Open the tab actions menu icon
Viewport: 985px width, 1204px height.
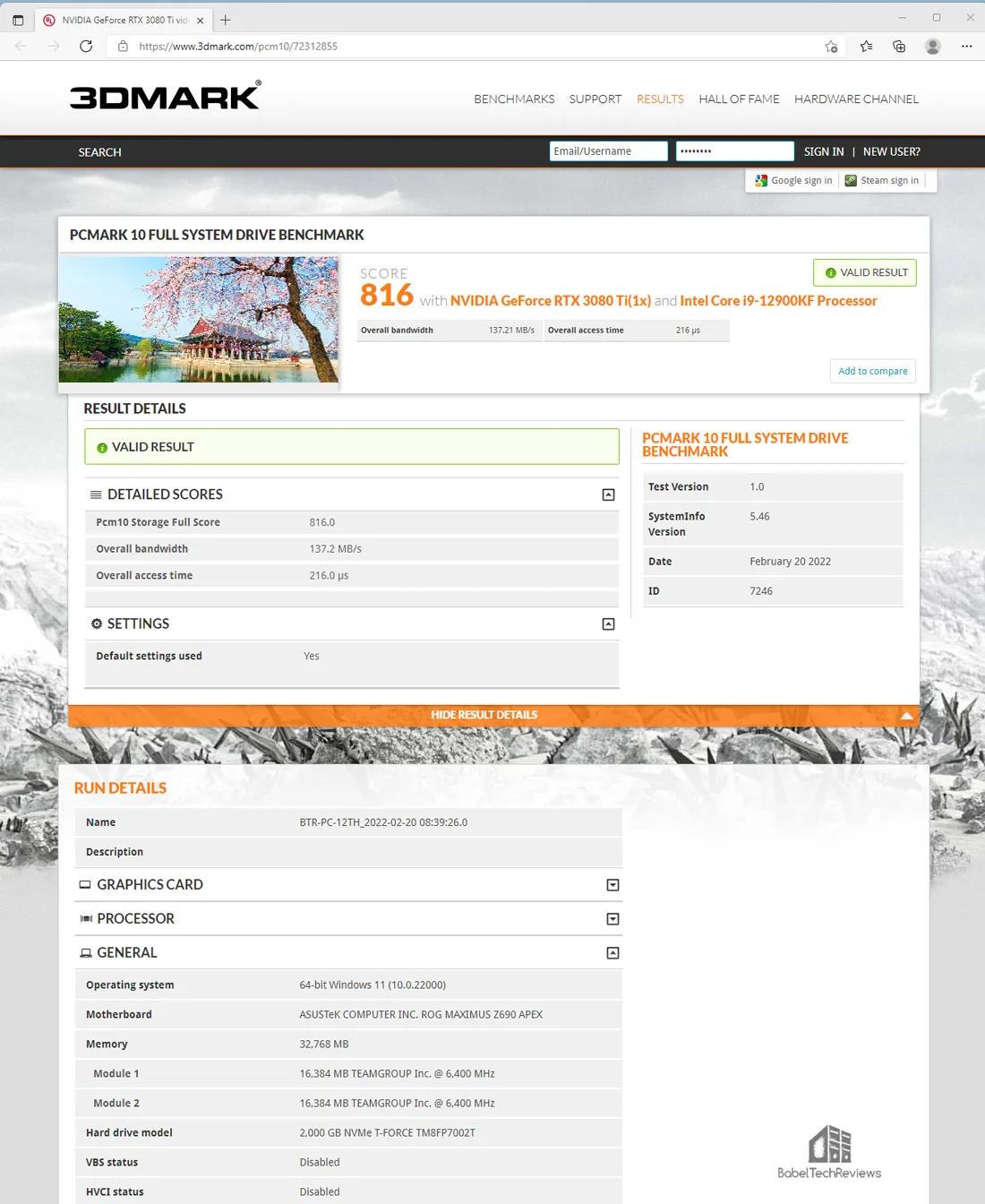[18, 20]
